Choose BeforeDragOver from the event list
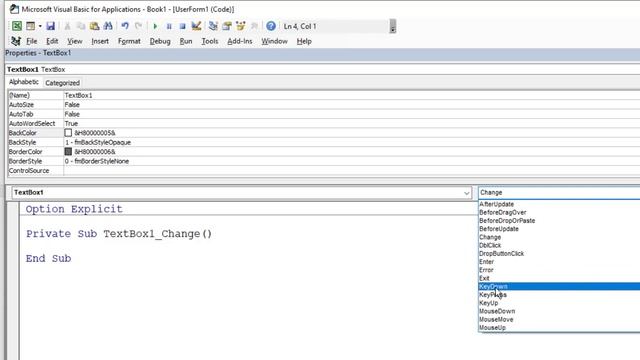This screenshot has width=640, height=360. 559,212
